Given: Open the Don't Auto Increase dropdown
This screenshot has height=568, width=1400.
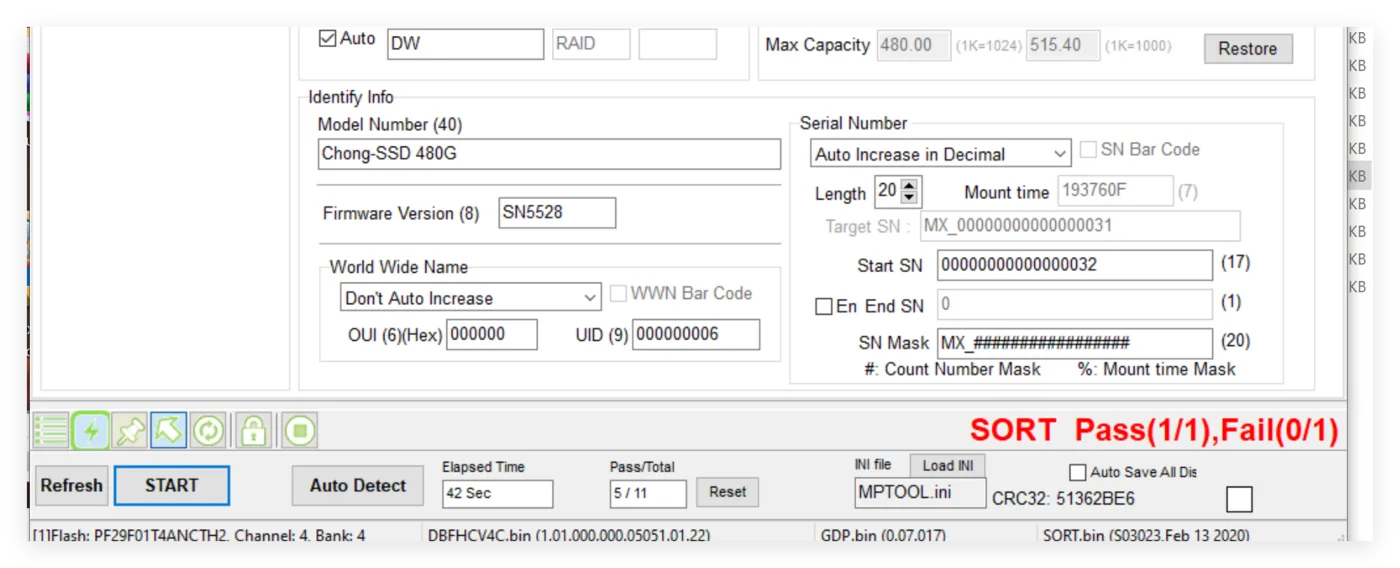Looking at the screenshot, I should click(470, 298).
